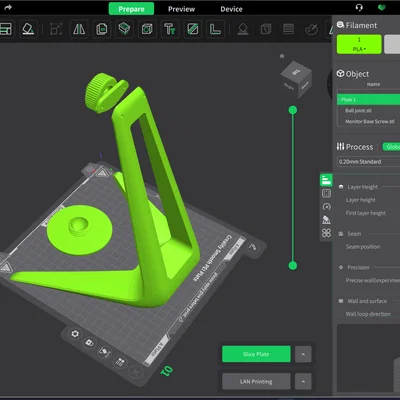400x400 pixels.
Task: Click the top handle of layer slider
Action: tap(293, 110)
